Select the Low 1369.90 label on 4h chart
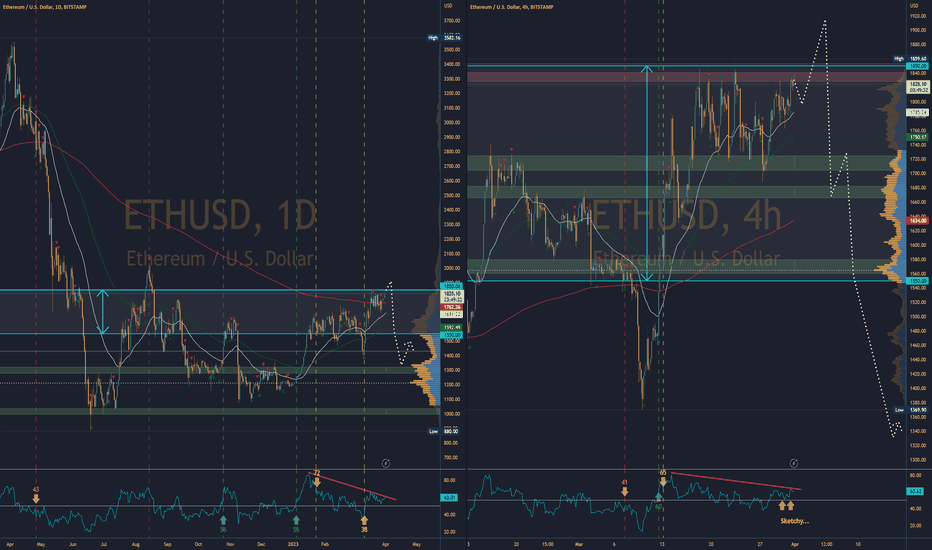Viewport: 932px width, 550px height. click(911, 410)
